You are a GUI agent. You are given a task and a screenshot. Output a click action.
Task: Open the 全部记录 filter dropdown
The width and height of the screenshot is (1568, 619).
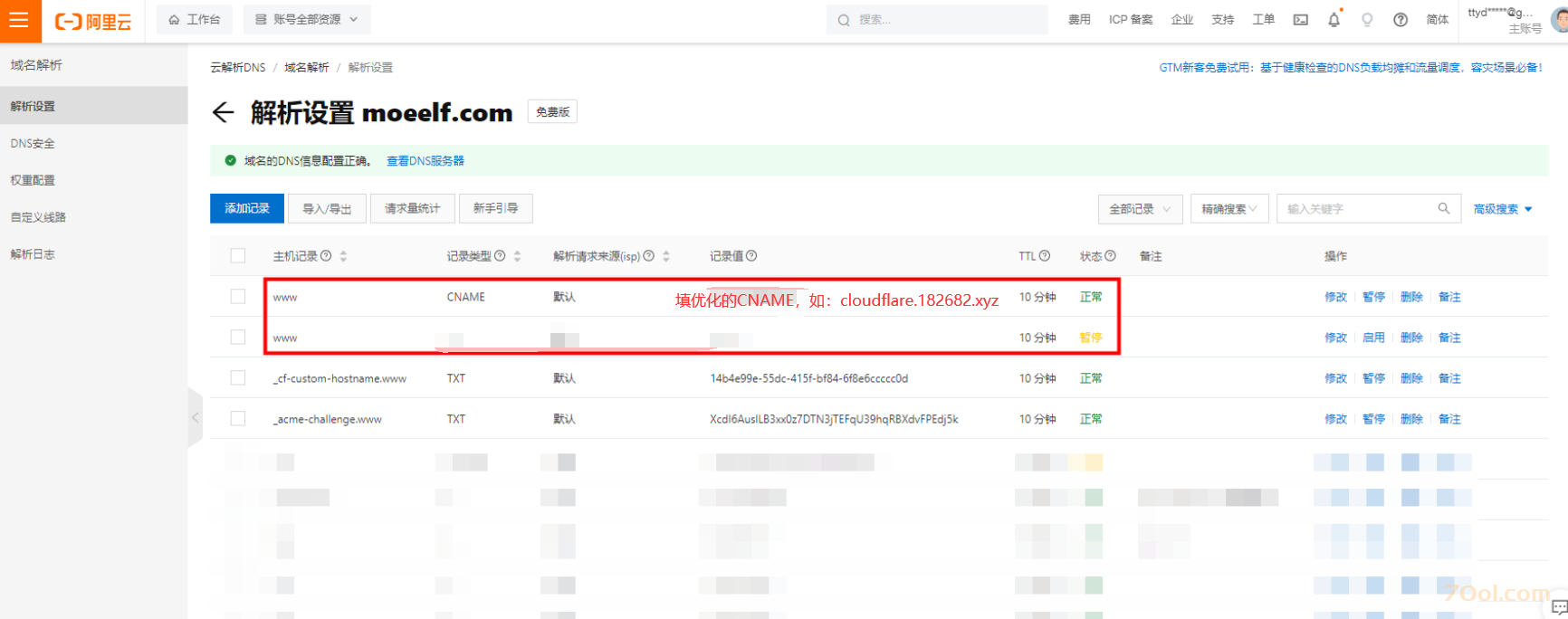click(x=1140, y=209)
